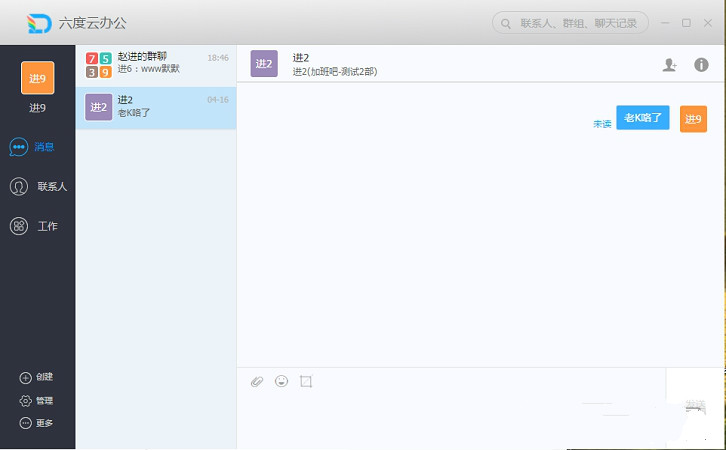
Task: Click the group chat avatar with numbers 7 5 3 9
Action: (99, 65)
